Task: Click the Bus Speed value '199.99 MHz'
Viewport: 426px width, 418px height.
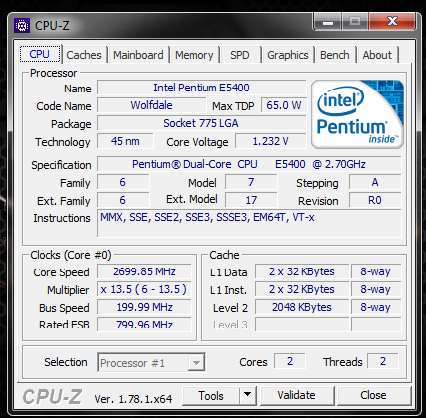Action: tap(144, 307)
